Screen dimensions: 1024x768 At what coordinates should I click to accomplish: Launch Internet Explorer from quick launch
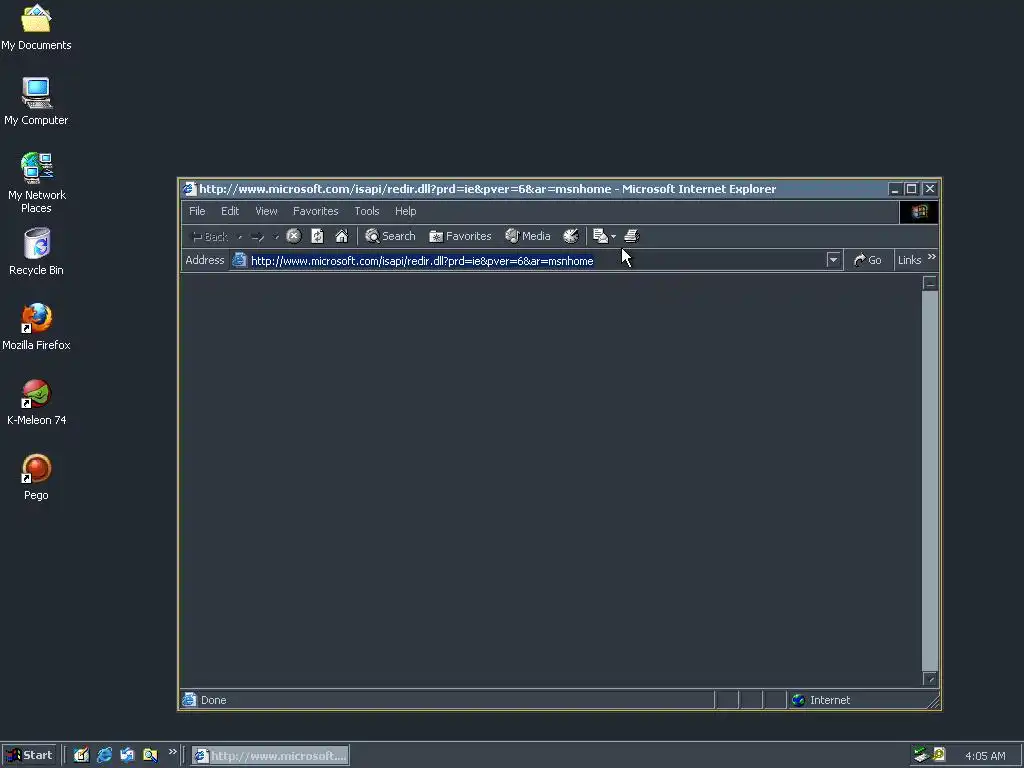(104, 755)
